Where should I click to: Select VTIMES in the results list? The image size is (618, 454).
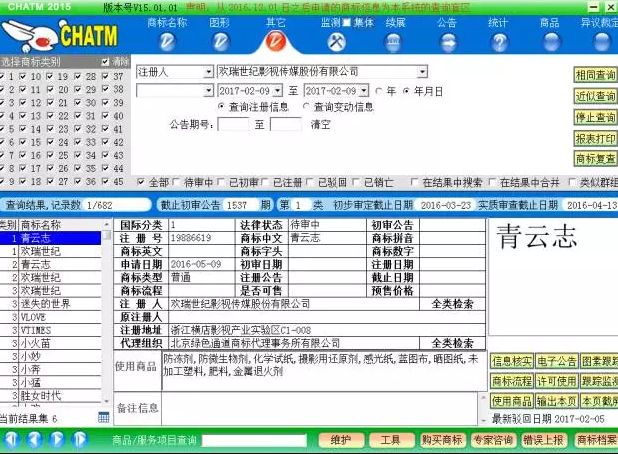pyautogui.click(x=36, y=329)
